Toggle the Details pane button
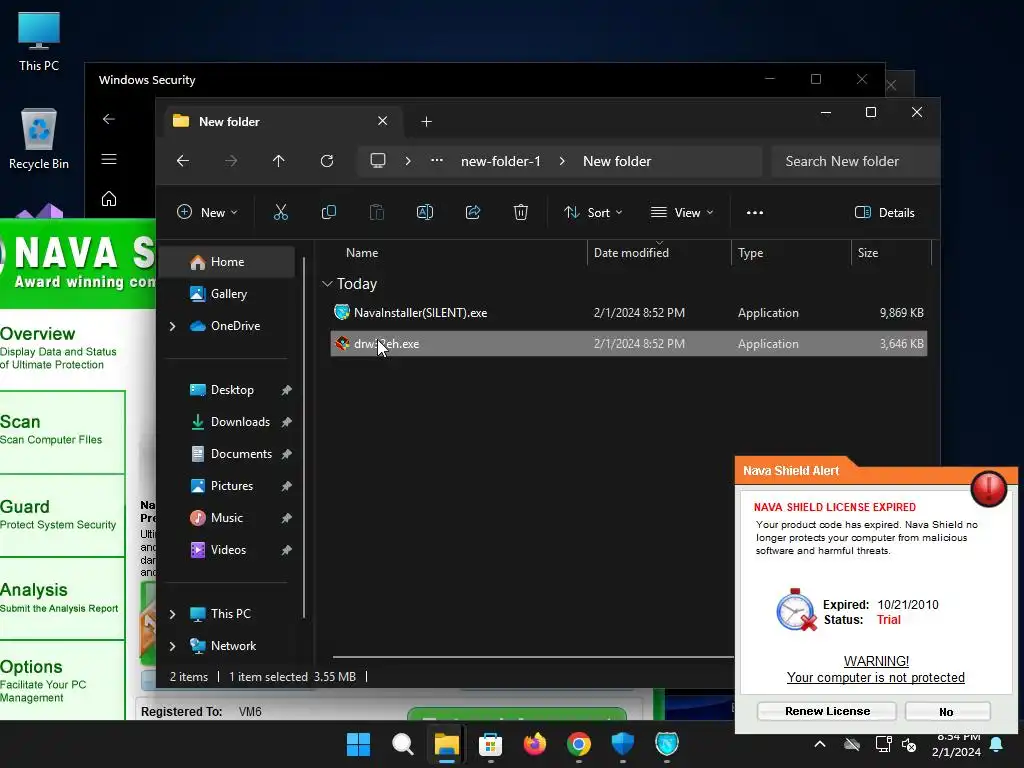 point(884,212)
